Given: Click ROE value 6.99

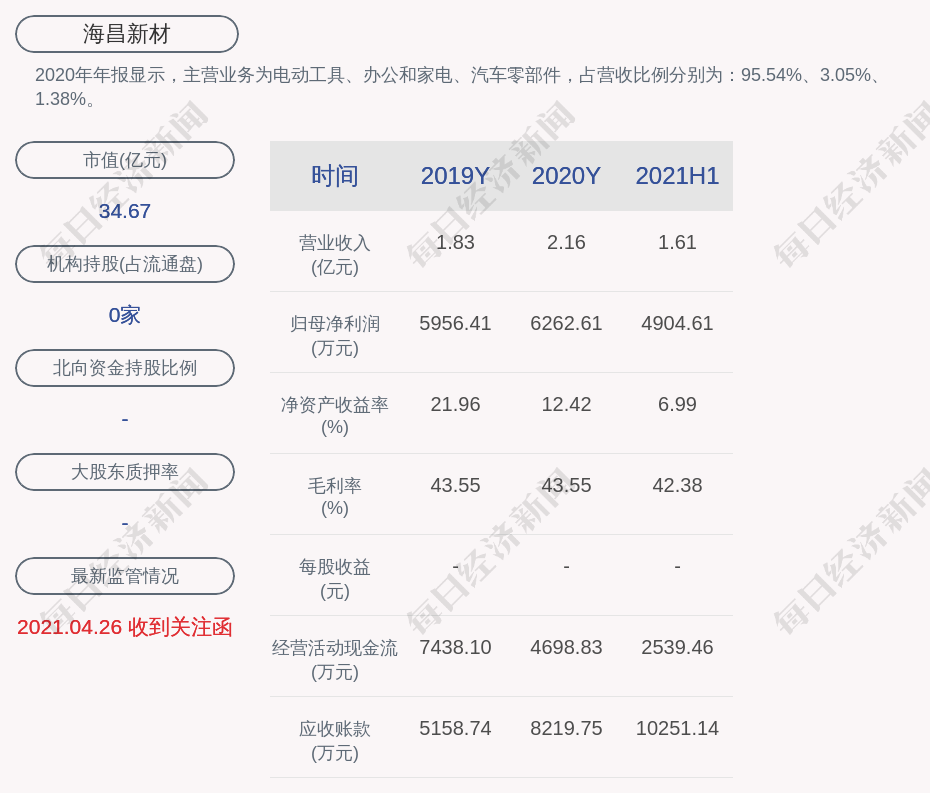Looking at the screenshot, I should click(x=677, y=405).
